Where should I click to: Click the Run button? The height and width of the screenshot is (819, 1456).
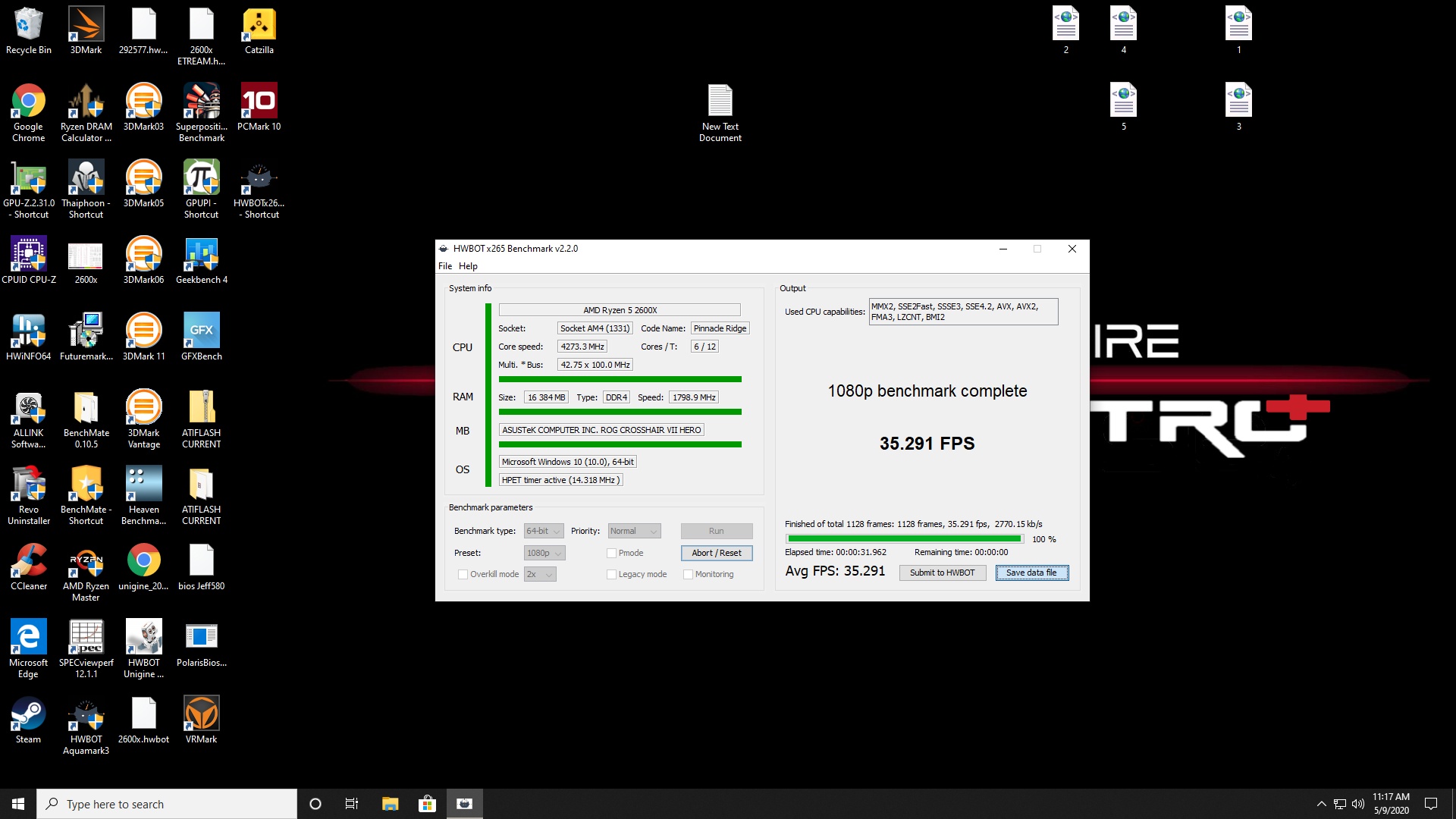coord(717,531)
